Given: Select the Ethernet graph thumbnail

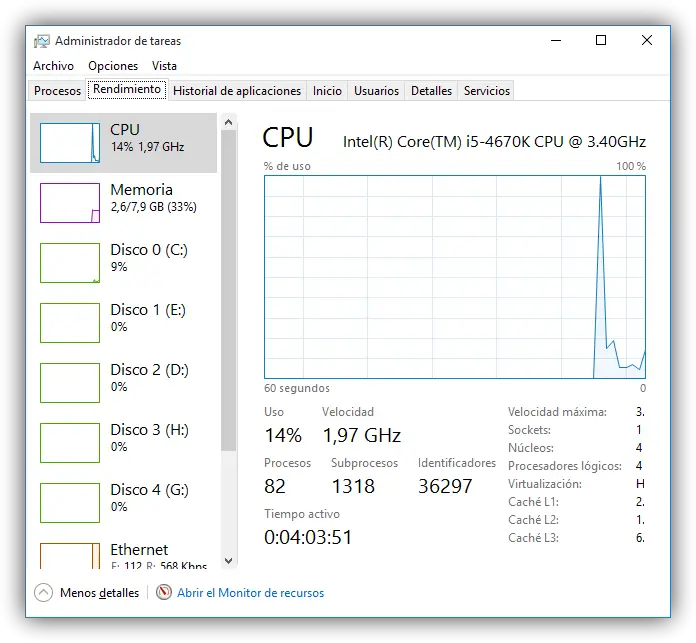Looking at the screenshot, I should [70, 556].
